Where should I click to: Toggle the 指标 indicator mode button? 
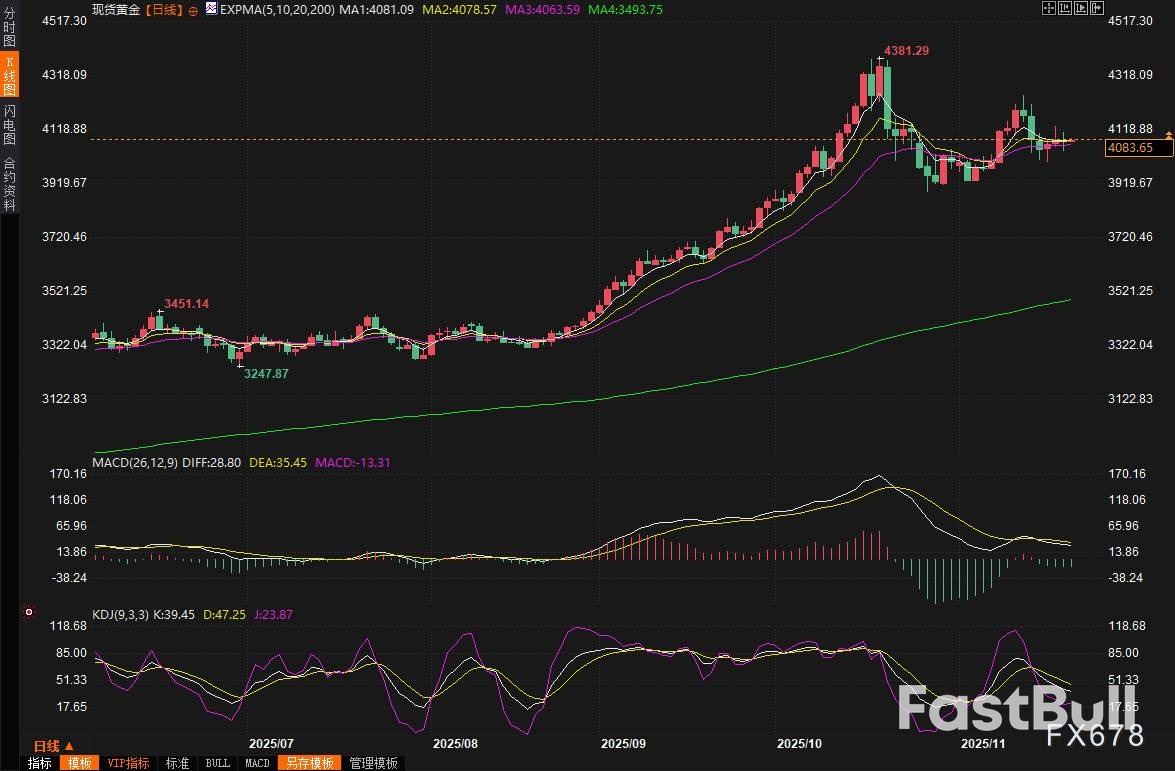coord(40,763)
